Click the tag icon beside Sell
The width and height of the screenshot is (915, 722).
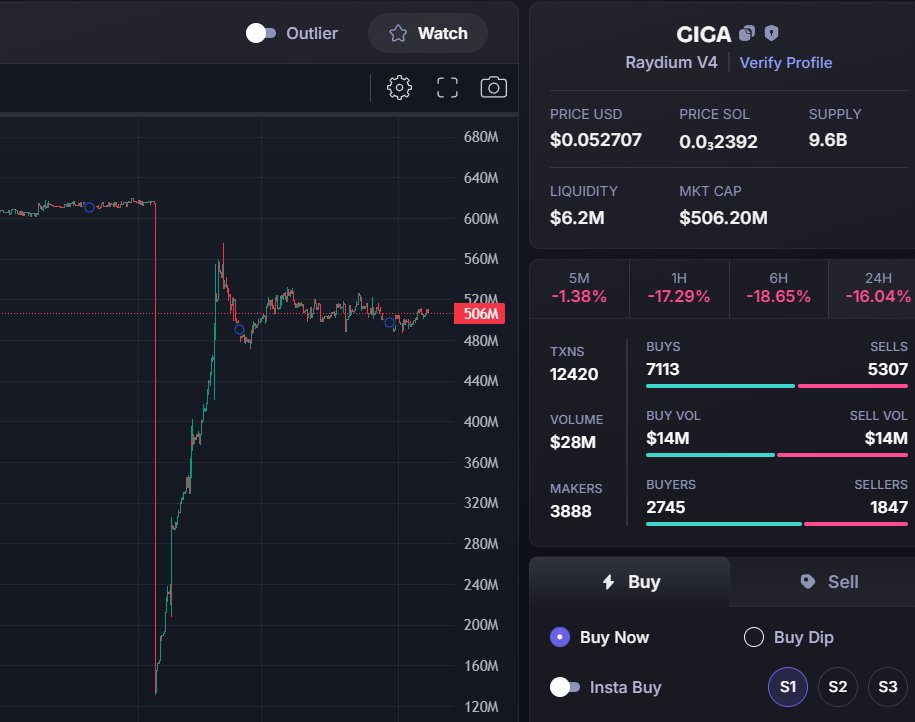point(808,581)
